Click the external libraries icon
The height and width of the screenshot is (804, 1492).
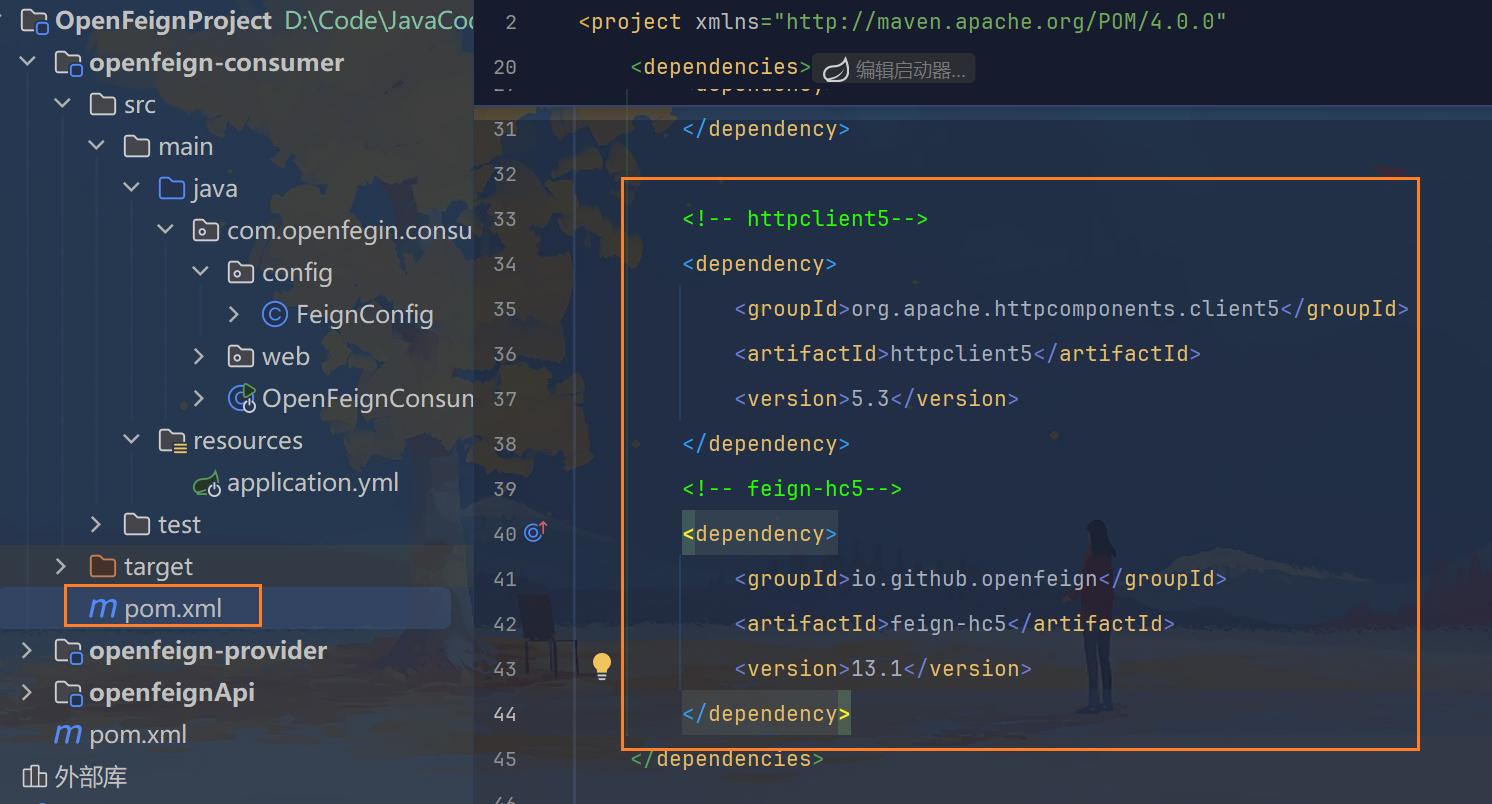(x=35, y=777)
